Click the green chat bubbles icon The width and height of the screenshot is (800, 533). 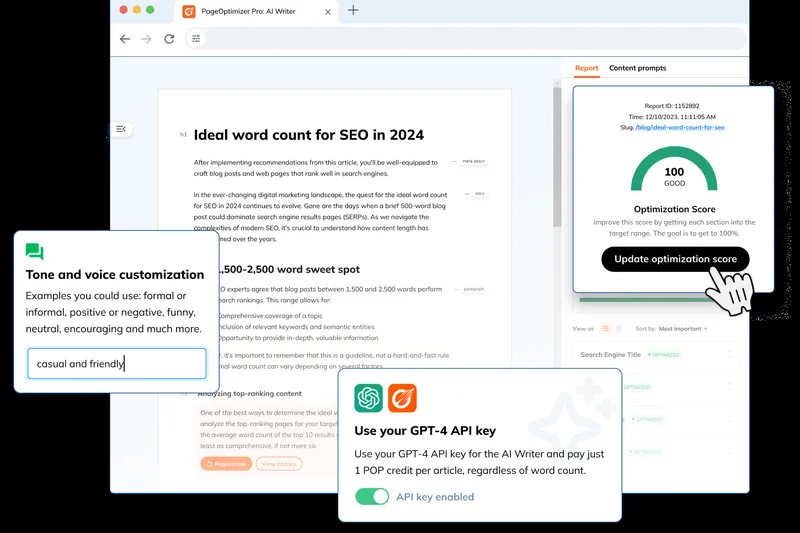tap(35, 251)
